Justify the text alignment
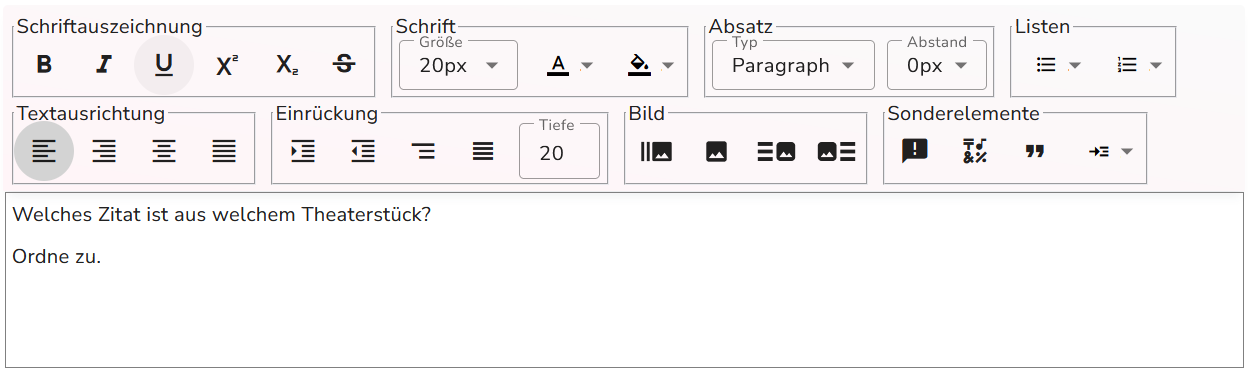This screenshot has height=371, width=1248. tap(224, 152)
